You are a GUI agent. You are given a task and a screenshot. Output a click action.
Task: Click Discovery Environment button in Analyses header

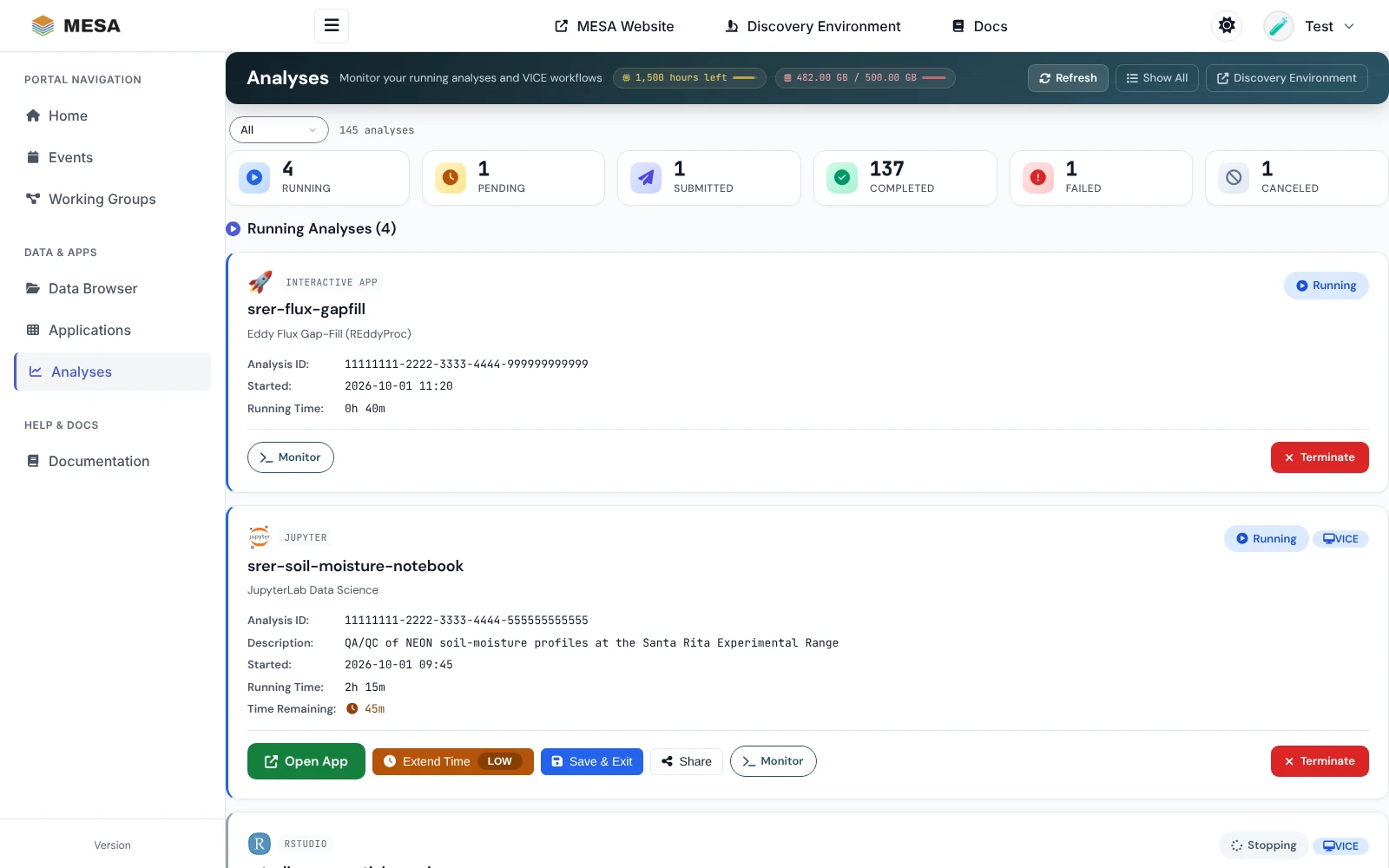1287,78
